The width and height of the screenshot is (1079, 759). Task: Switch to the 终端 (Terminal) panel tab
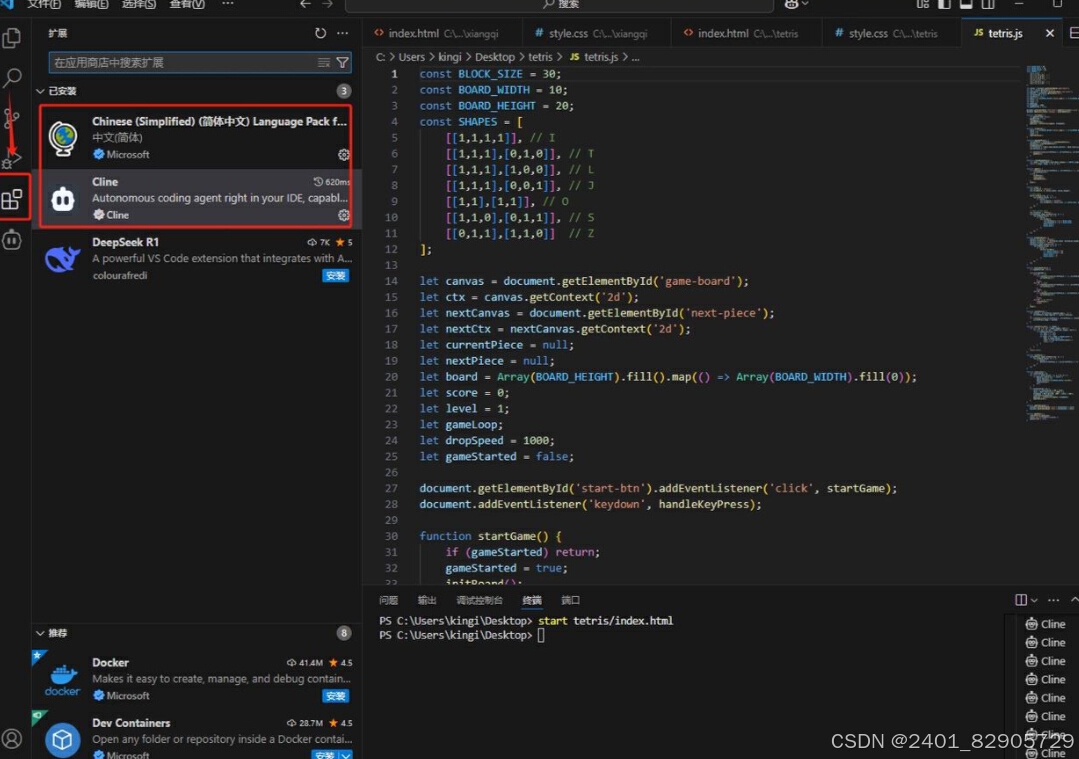coord(531,600)
